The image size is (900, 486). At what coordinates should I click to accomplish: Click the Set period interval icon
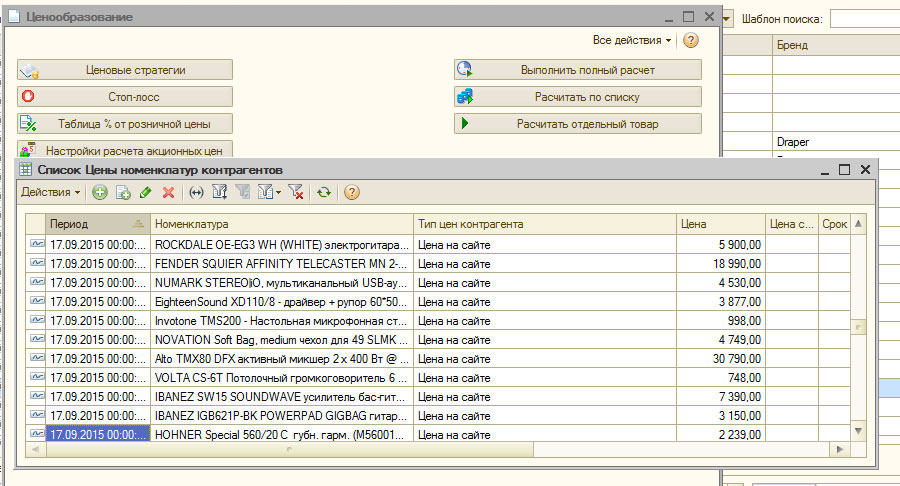(x=196, y=192)
